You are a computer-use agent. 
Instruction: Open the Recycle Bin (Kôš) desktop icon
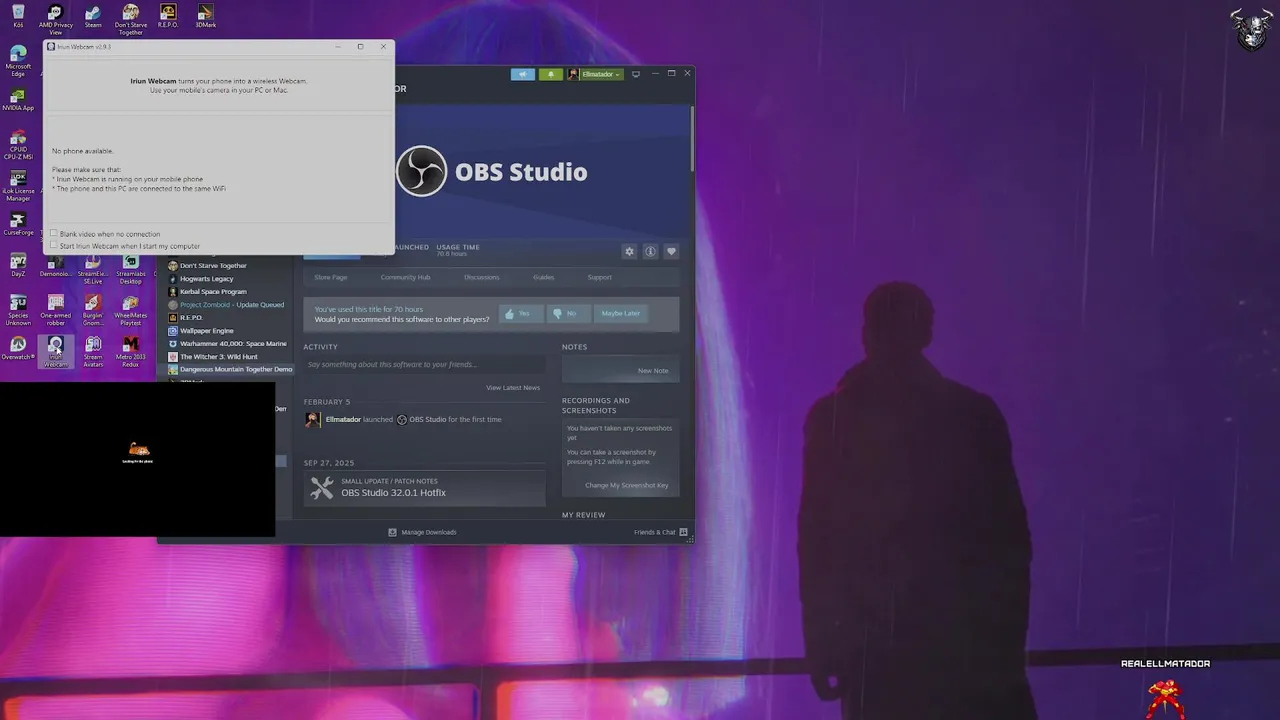pyautogui.click(x=18, y=16)
